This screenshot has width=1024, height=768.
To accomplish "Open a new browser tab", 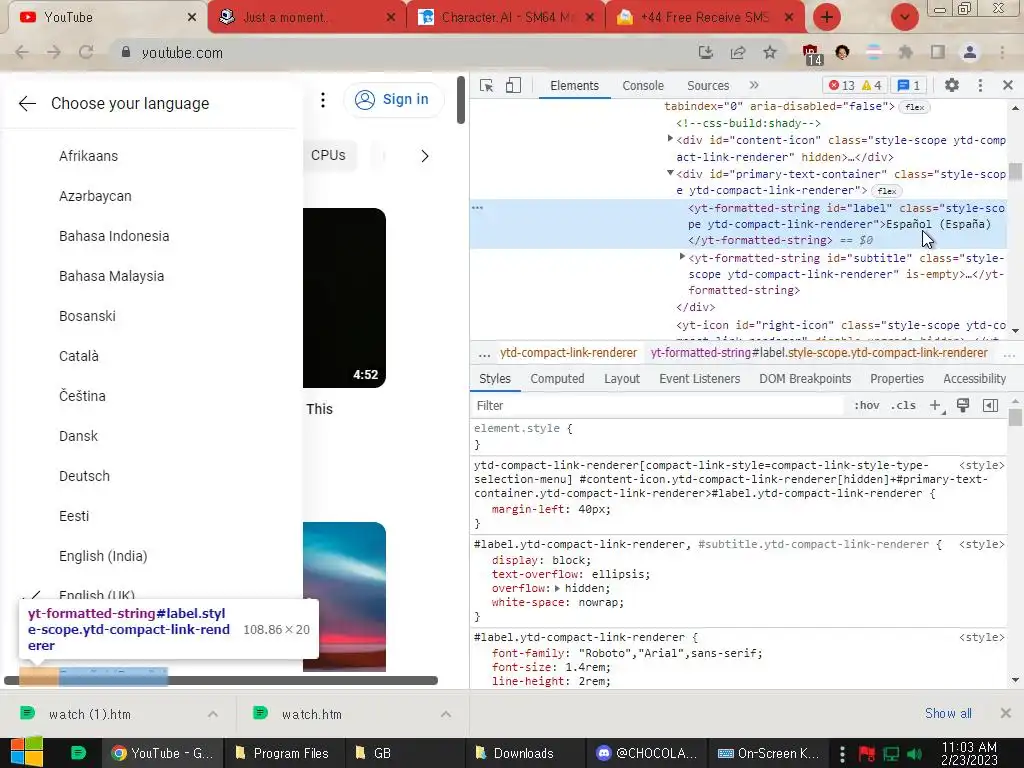I will pos(827,17).
